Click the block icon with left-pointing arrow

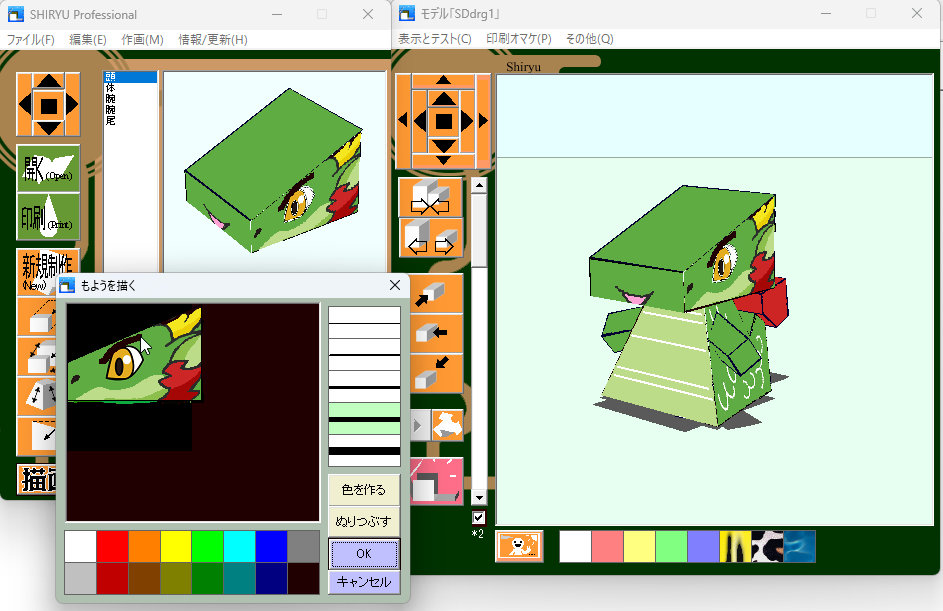(x=432, y=332)
